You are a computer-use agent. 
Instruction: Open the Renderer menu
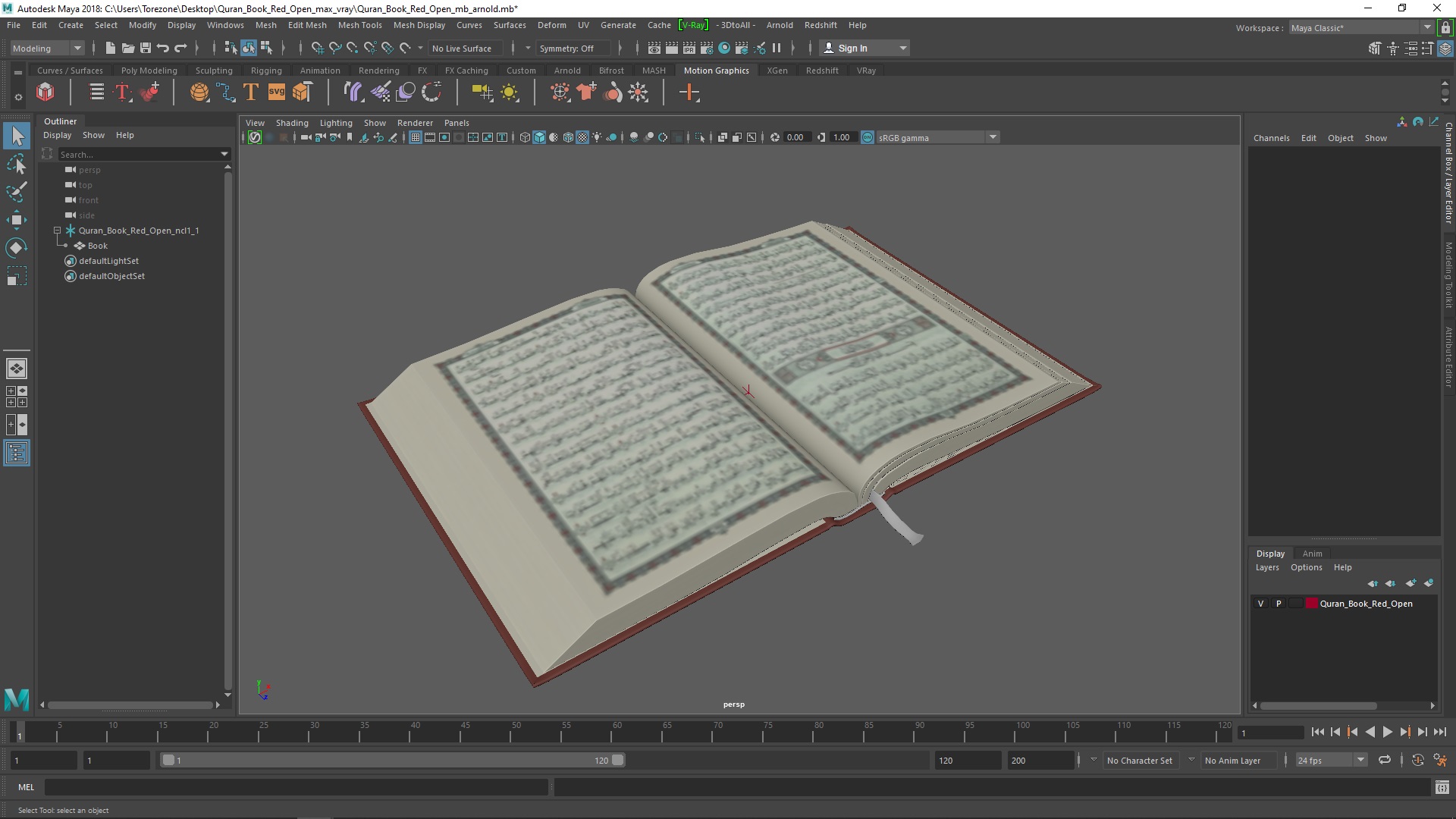tap(413, 122)
